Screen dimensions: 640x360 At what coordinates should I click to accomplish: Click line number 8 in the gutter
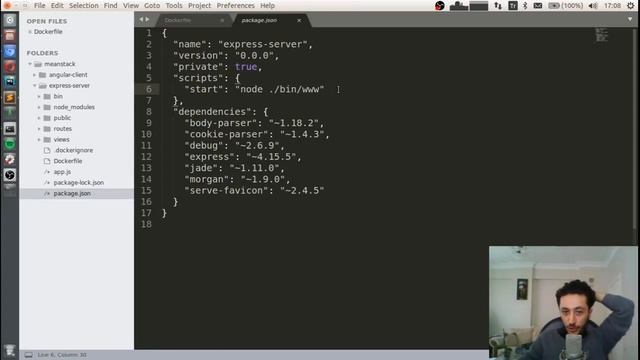pyautogui.click(x=149, y=112)
